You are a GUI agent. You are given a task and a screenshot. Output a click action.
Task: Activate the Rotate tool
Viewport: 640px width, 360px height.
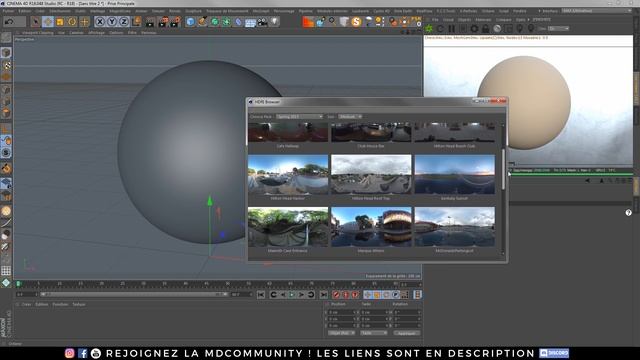(72, 22)
